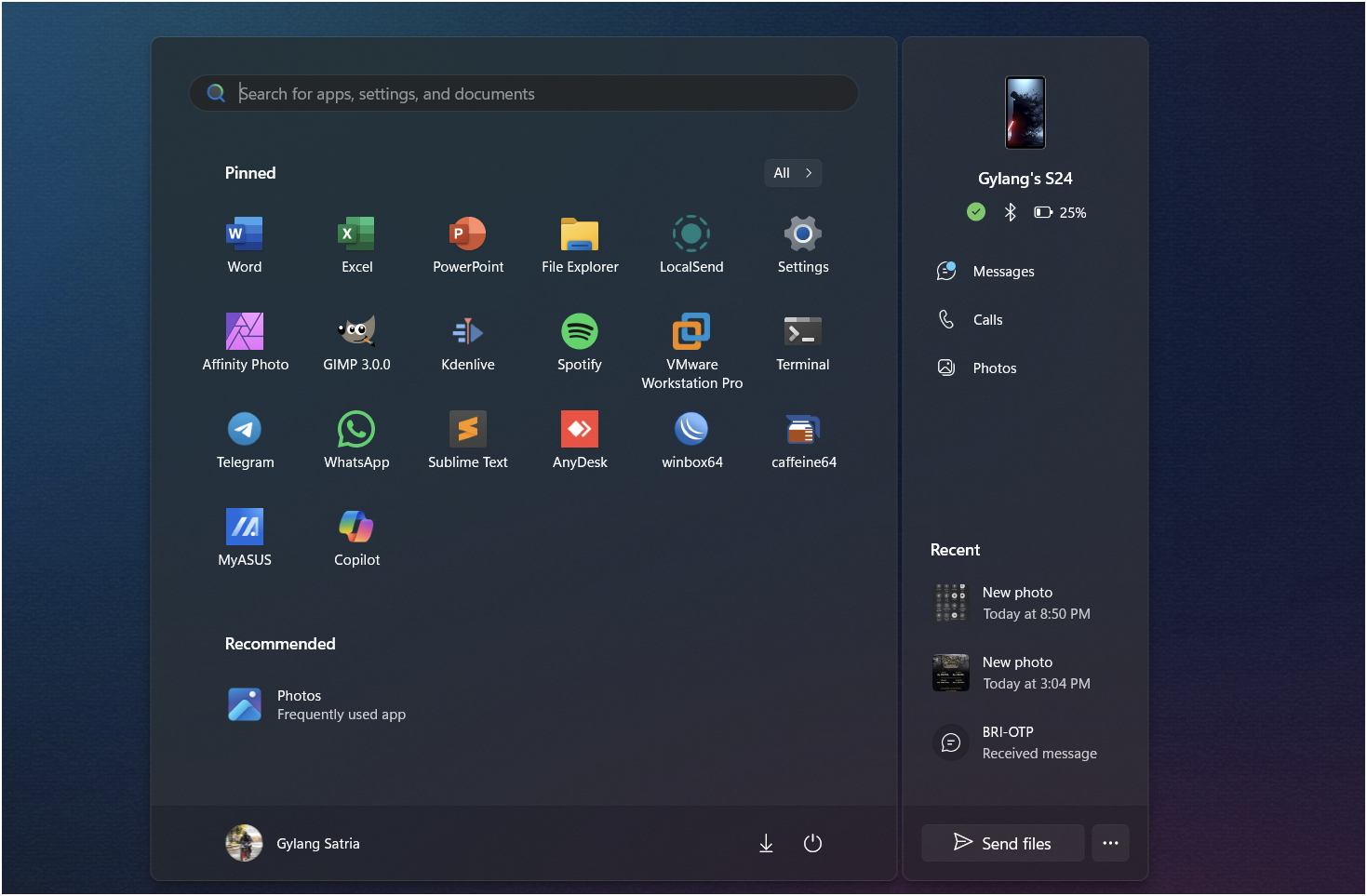The image size is (1367, 896).
Task: Click the search magnifier icon
Action: pyautogui.click(x=216, y=93)
